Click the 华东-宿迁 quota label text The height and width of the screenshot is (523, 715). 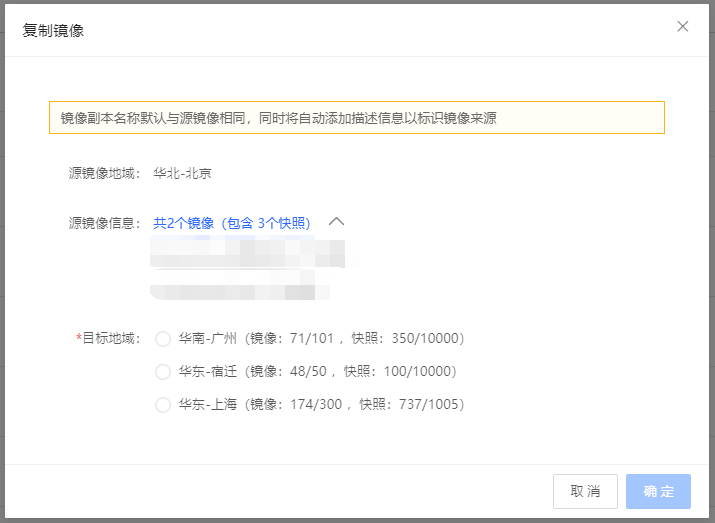[x=317, y=371]
